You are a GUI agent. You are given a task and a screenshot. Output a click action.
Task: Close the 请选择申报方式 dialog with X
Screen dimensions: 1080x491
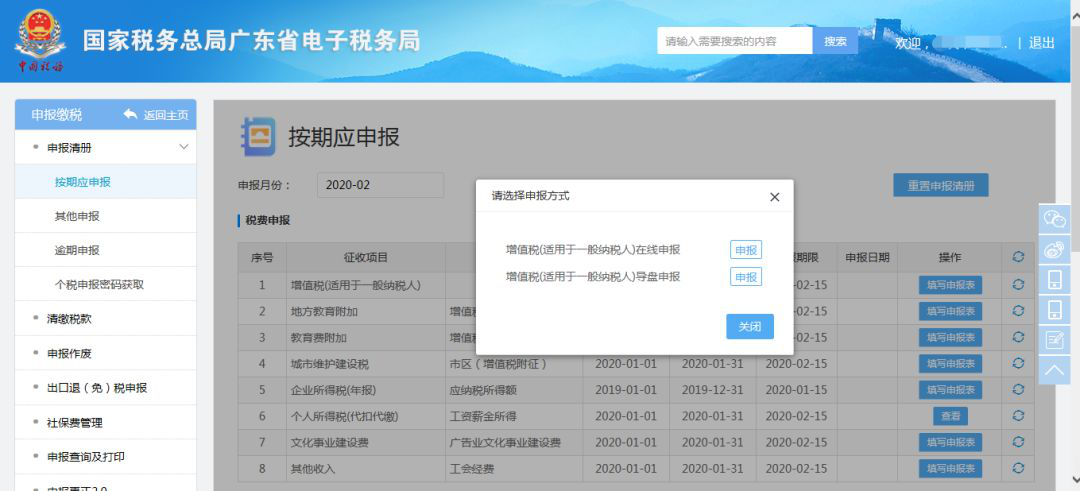click(x=774, y=197)
